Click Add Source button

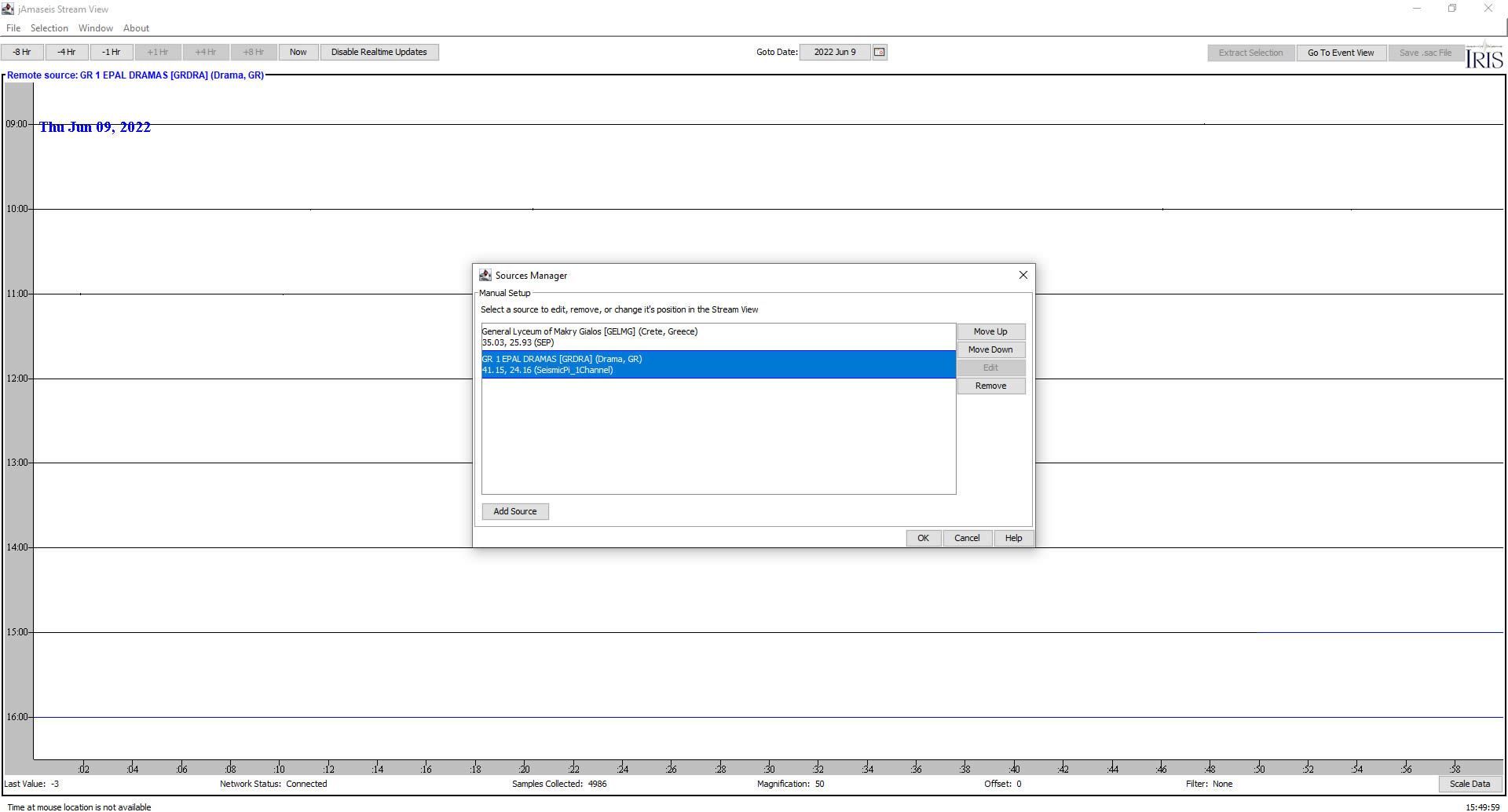click(x=515, y=511)
